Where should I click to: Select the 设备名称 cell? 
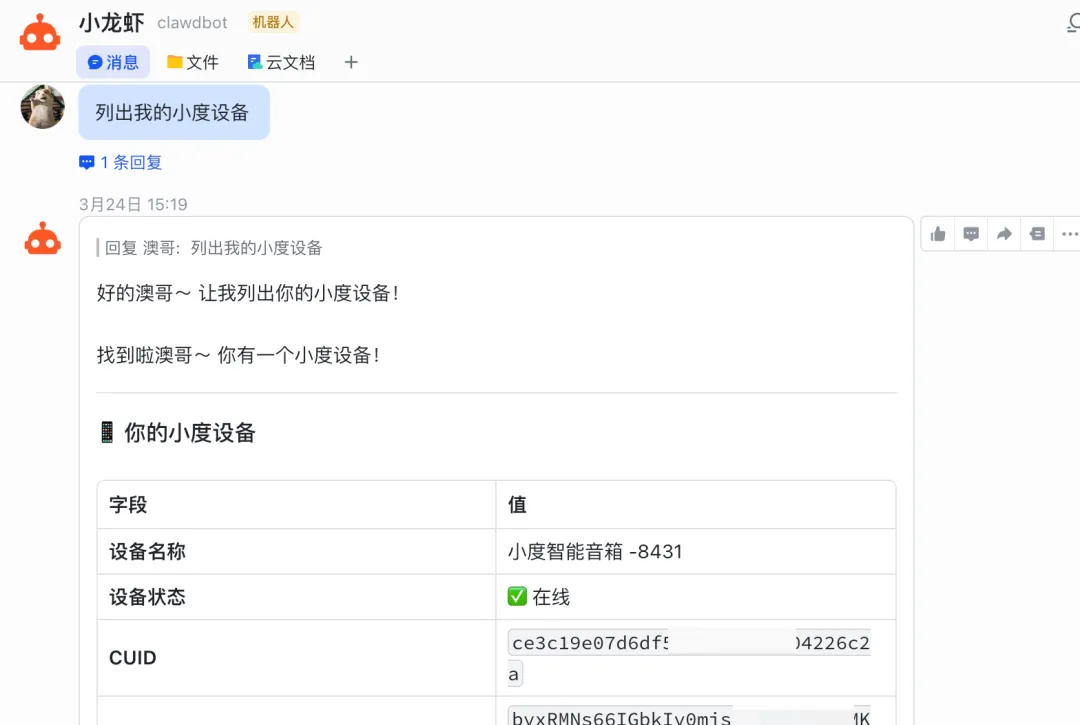coord(296,551)
